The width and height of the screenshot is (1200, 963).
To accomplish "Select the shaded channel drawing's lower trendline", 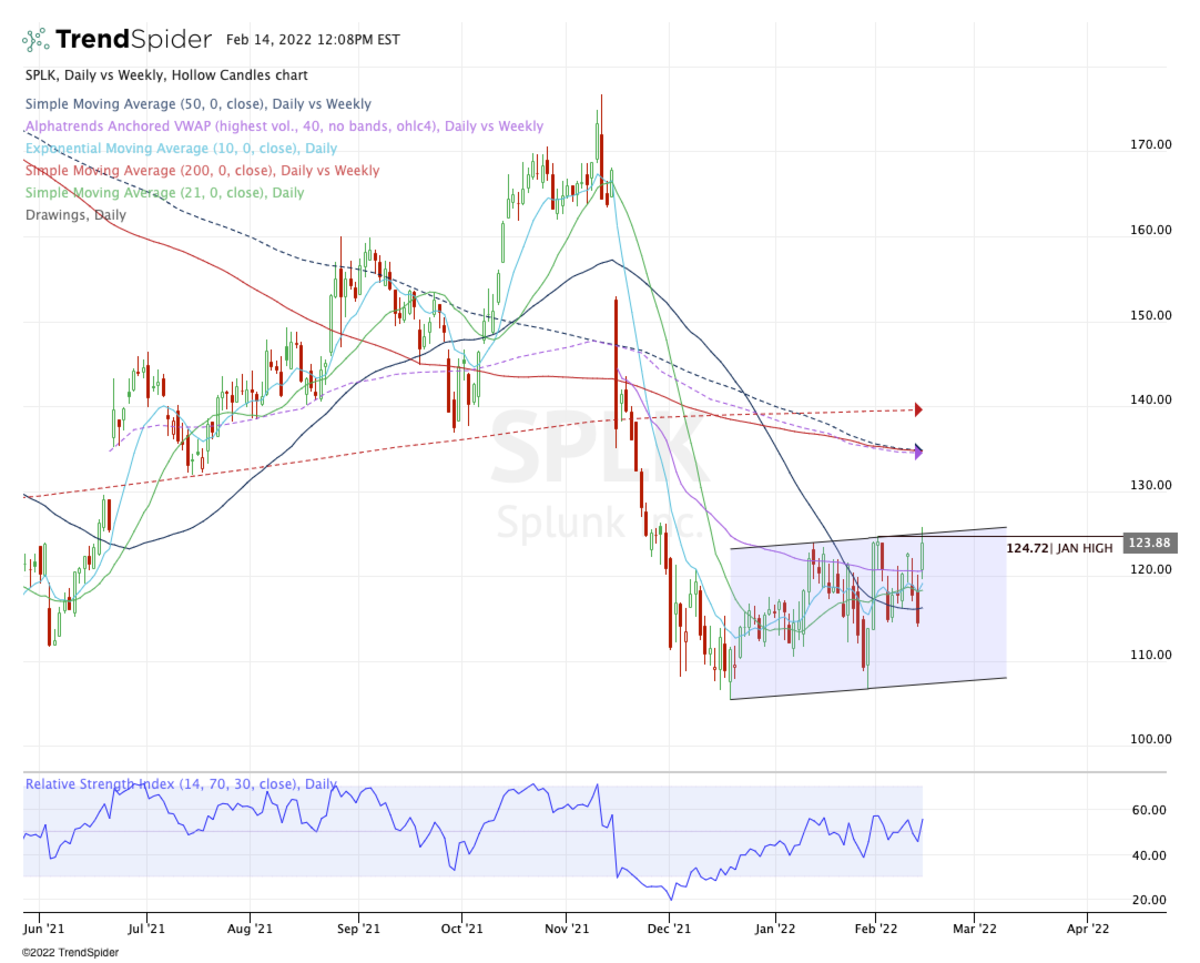I will [868, 688].
